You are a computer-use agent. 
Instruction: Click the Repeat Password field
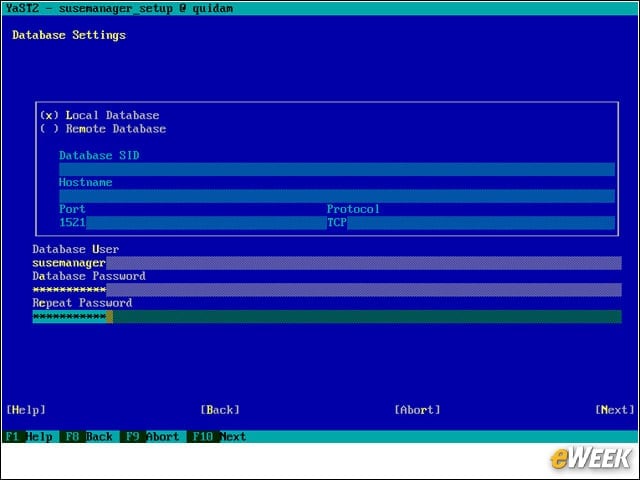(327, 316)
